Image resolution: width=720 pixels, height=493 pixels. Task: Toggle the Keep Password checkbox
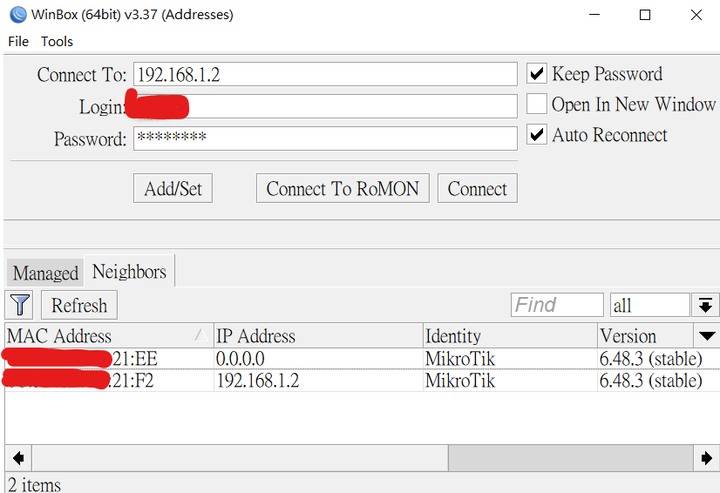(x=536, y=73)
